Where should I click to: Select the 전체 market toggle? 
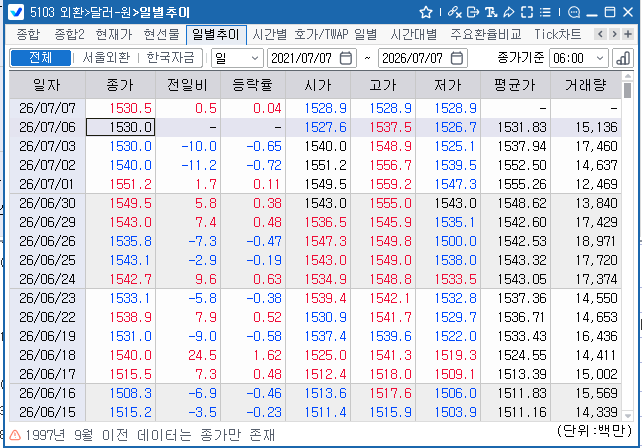coord(41,58)
